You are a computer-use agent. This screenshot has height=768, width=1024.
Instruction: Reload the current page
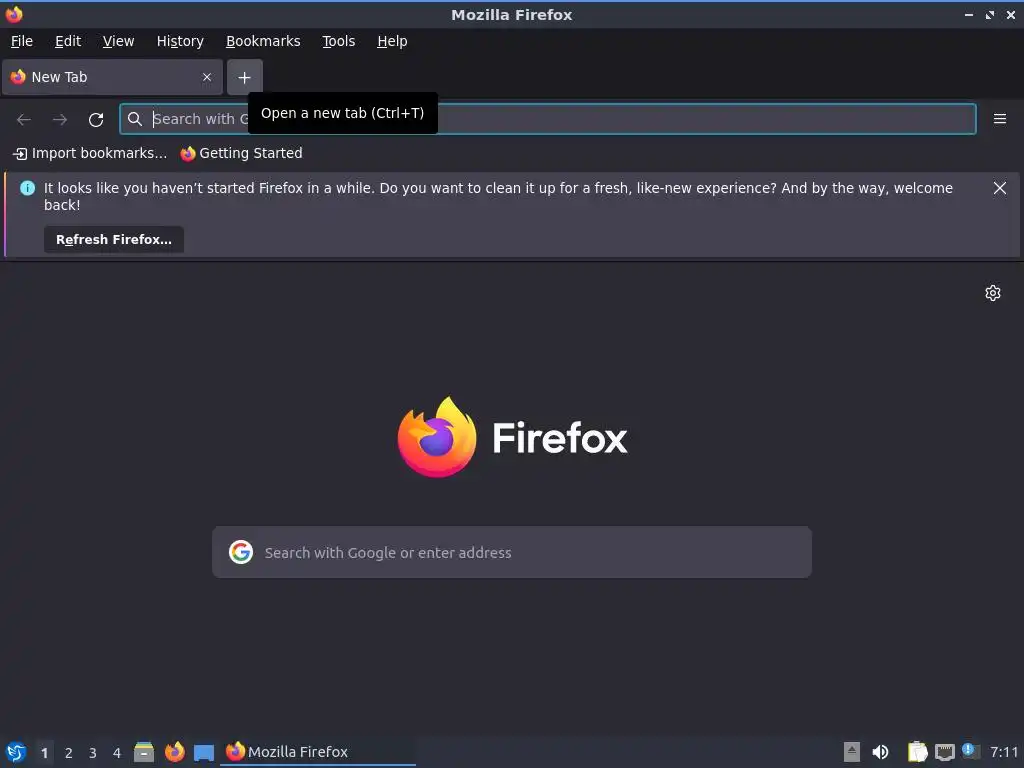[96, 120]
